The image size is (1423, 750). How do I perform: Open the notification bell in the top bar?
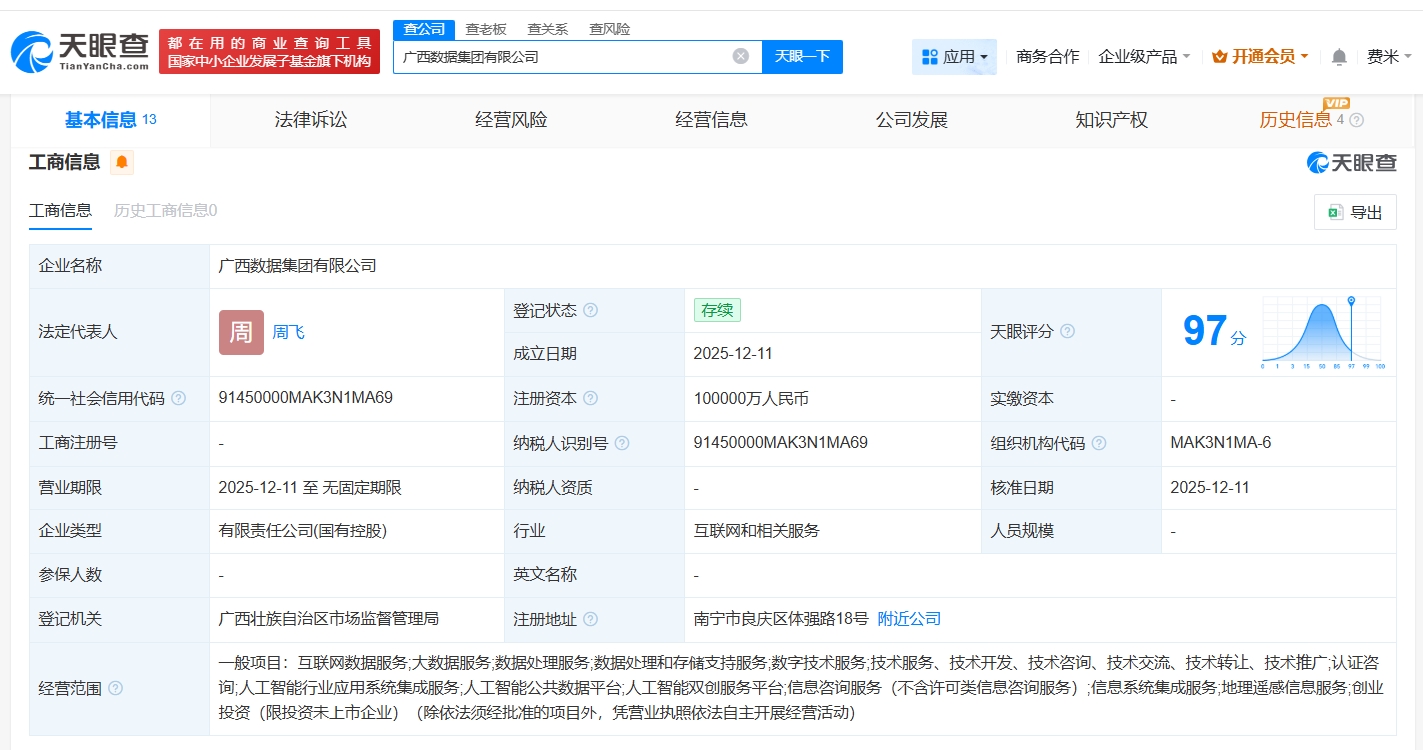[1339, 57]
